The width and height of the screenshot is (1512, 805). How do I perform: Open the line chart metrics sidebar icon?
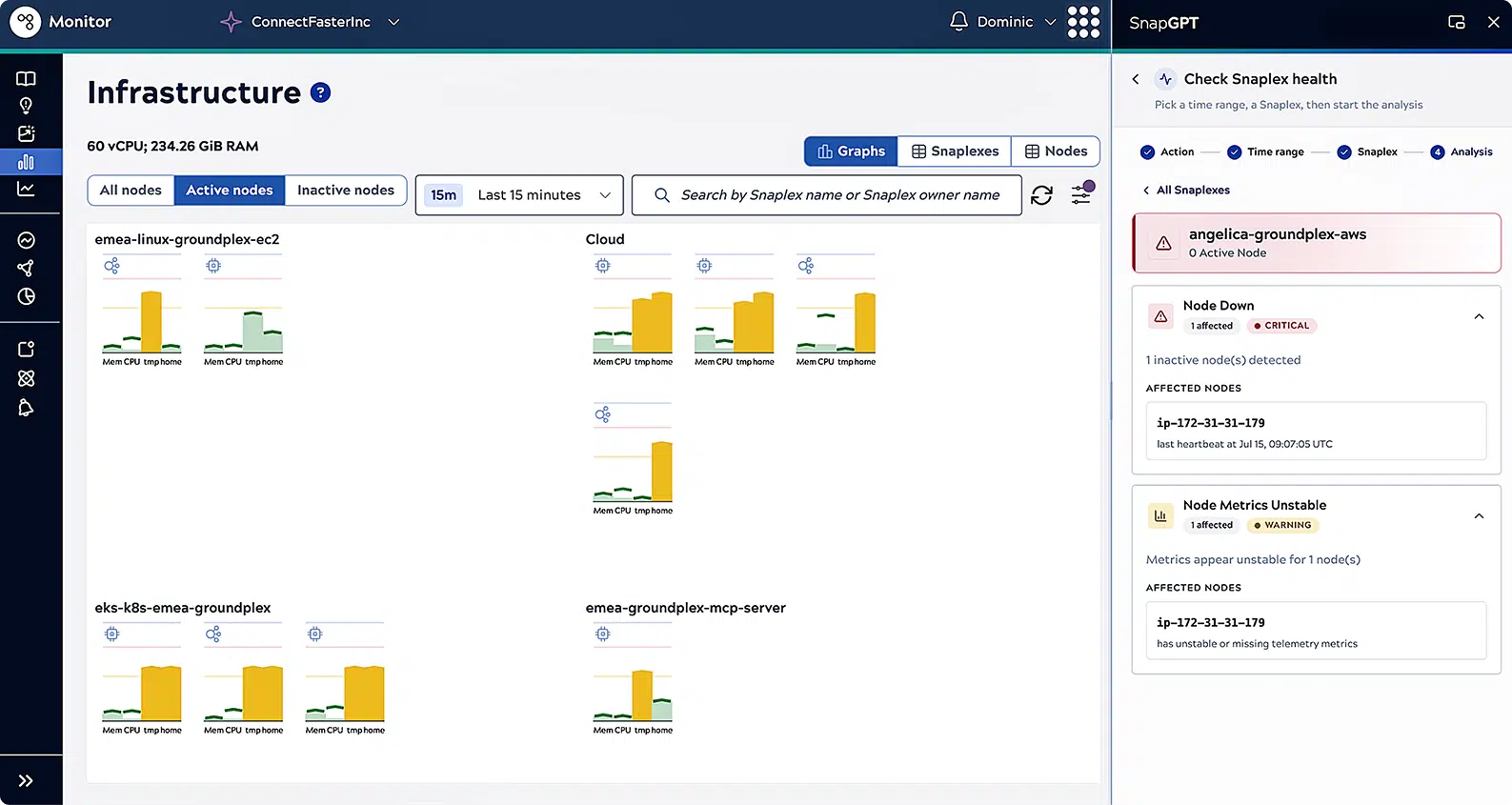26,189
